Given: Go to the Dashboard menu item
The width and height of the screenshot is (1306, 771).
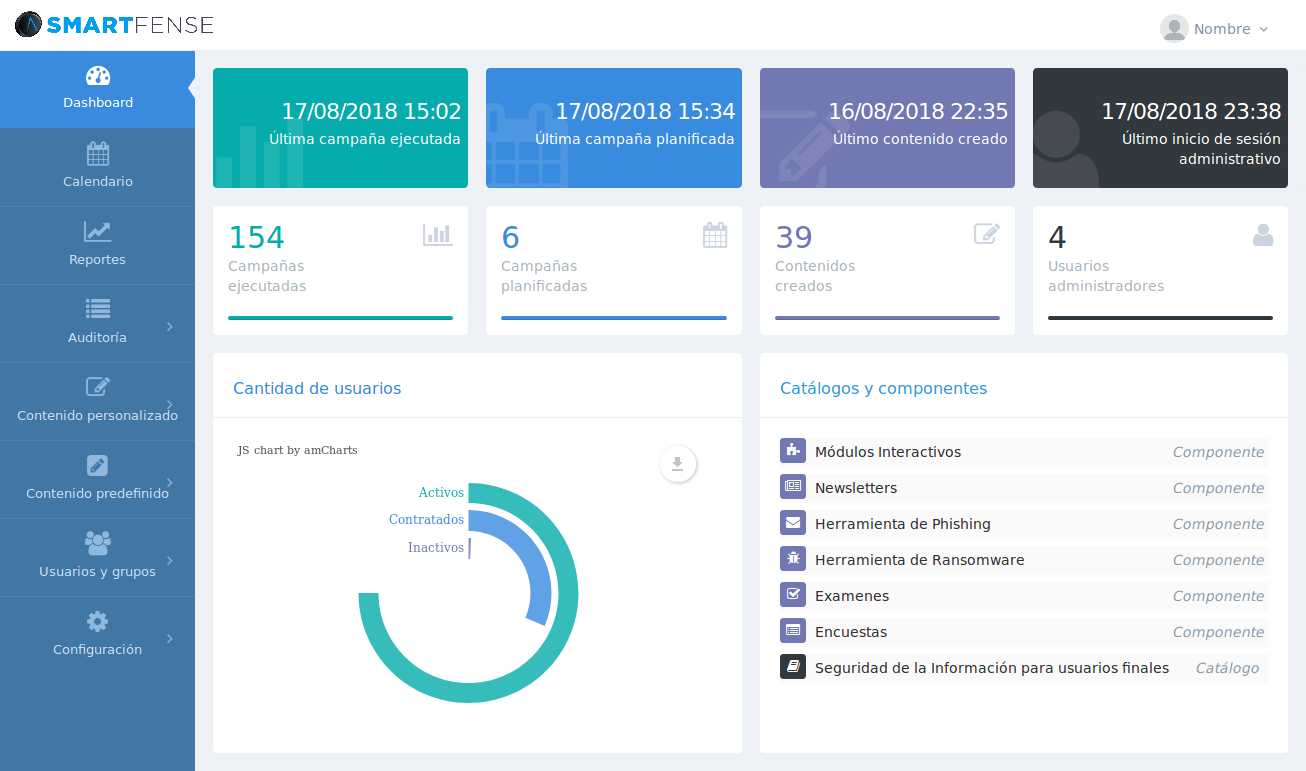Looking at the screenshot, I should point(97,88).
